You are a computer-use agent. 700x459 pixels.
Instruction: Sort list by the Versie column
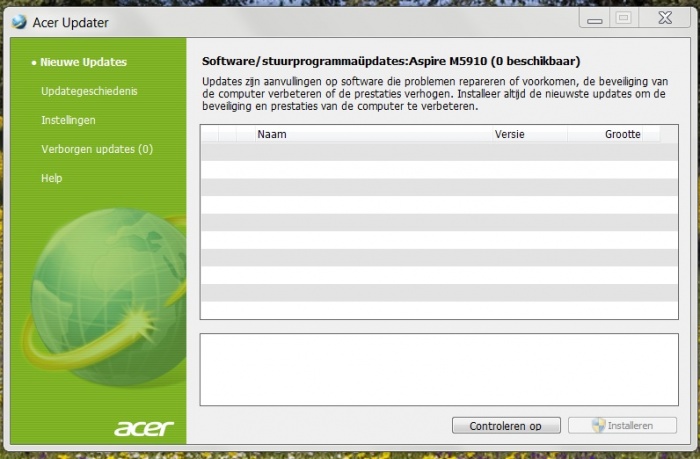tap(530, 134)
